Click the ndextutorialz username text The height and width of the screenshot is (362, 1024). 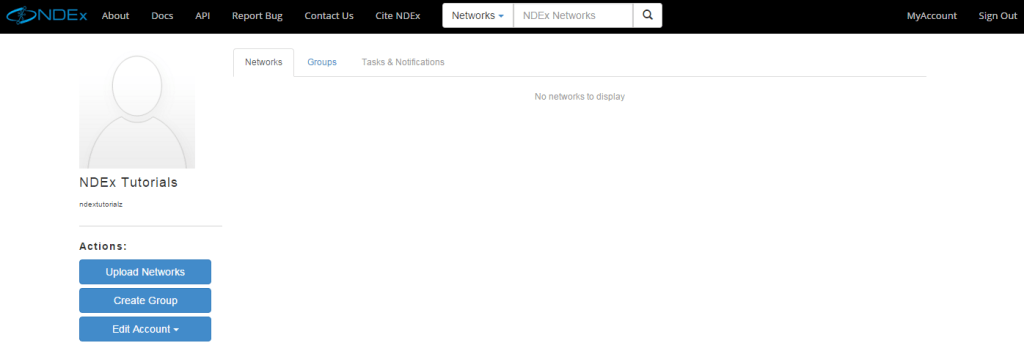101,204
